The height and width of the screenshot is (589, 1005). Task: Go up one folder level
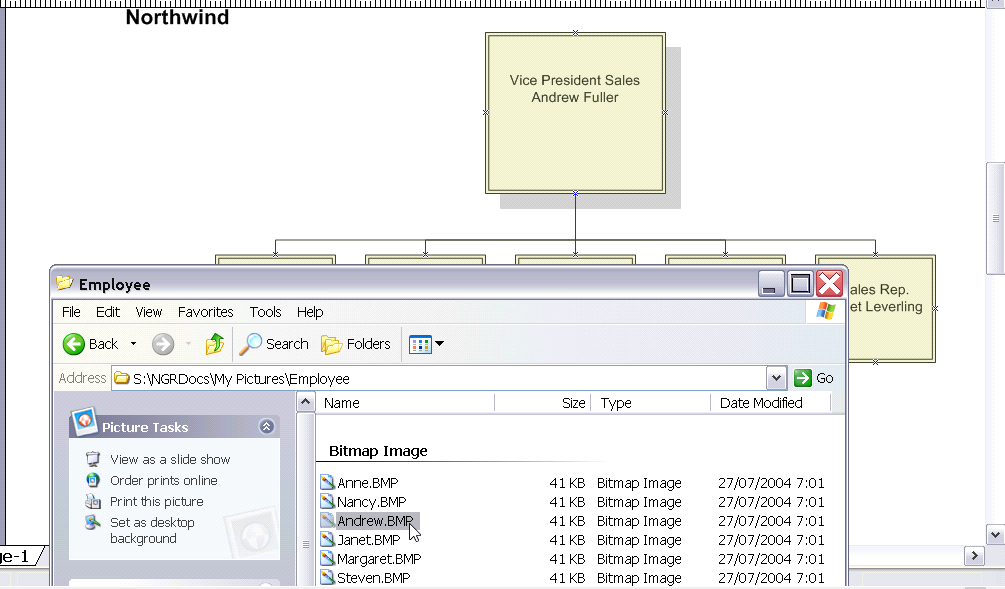tap(215, 344)
